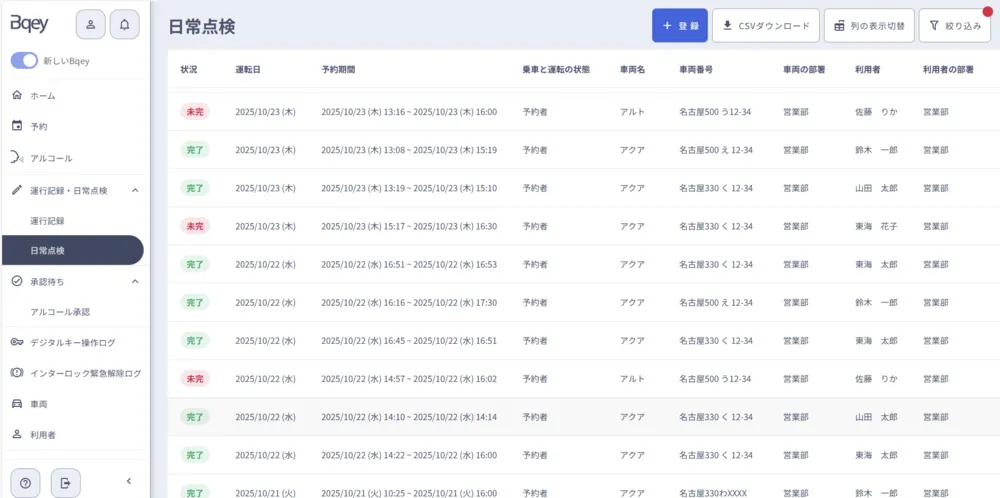The width and height of the screenshot is (1000, 498).
Task: Select period 2025/10/22 16:16 ~ 17:30
Action: [409, 303]
